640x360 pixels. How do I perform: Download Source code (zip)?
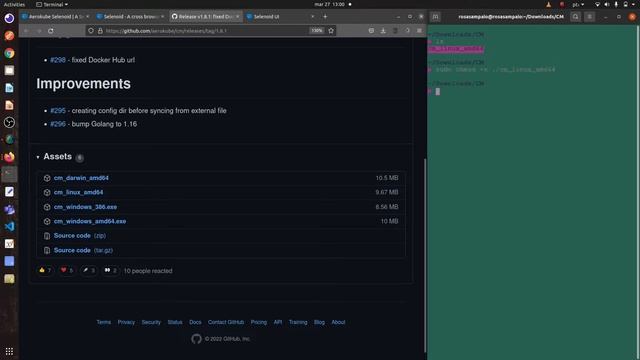point(80,236)
